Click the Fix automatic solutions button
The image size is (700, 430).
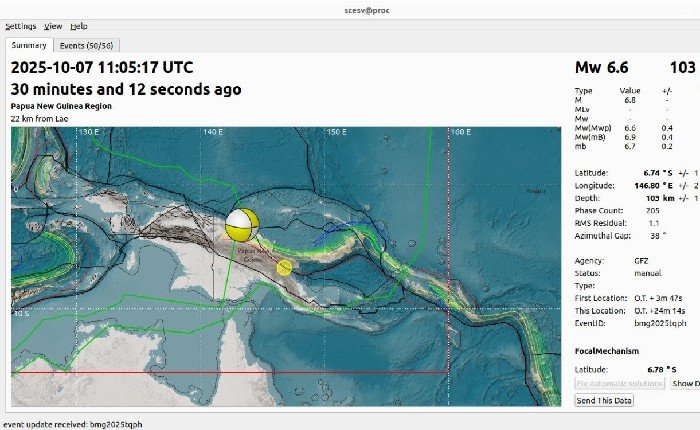(620, 384)
